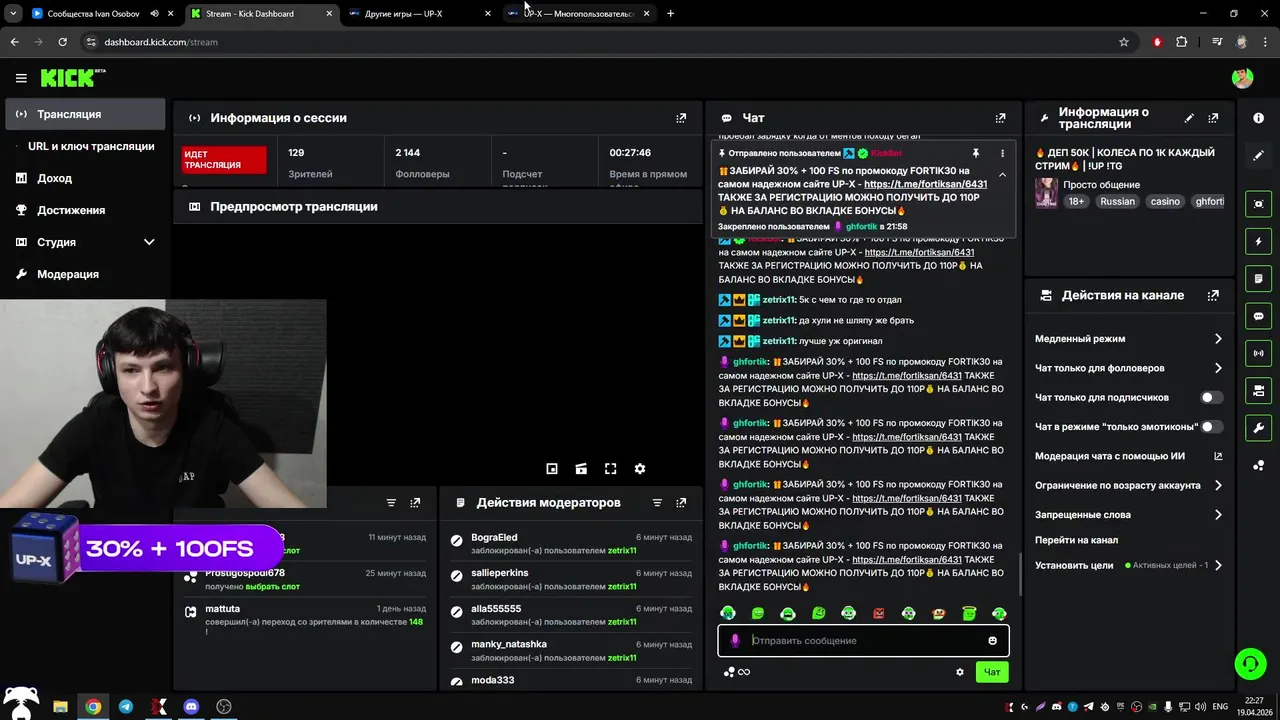Image resolution: width=1280 pixels, height=720 pixels.
Task: Click the info icon in the right sidebar
Action: click(x=1258, y=118)
